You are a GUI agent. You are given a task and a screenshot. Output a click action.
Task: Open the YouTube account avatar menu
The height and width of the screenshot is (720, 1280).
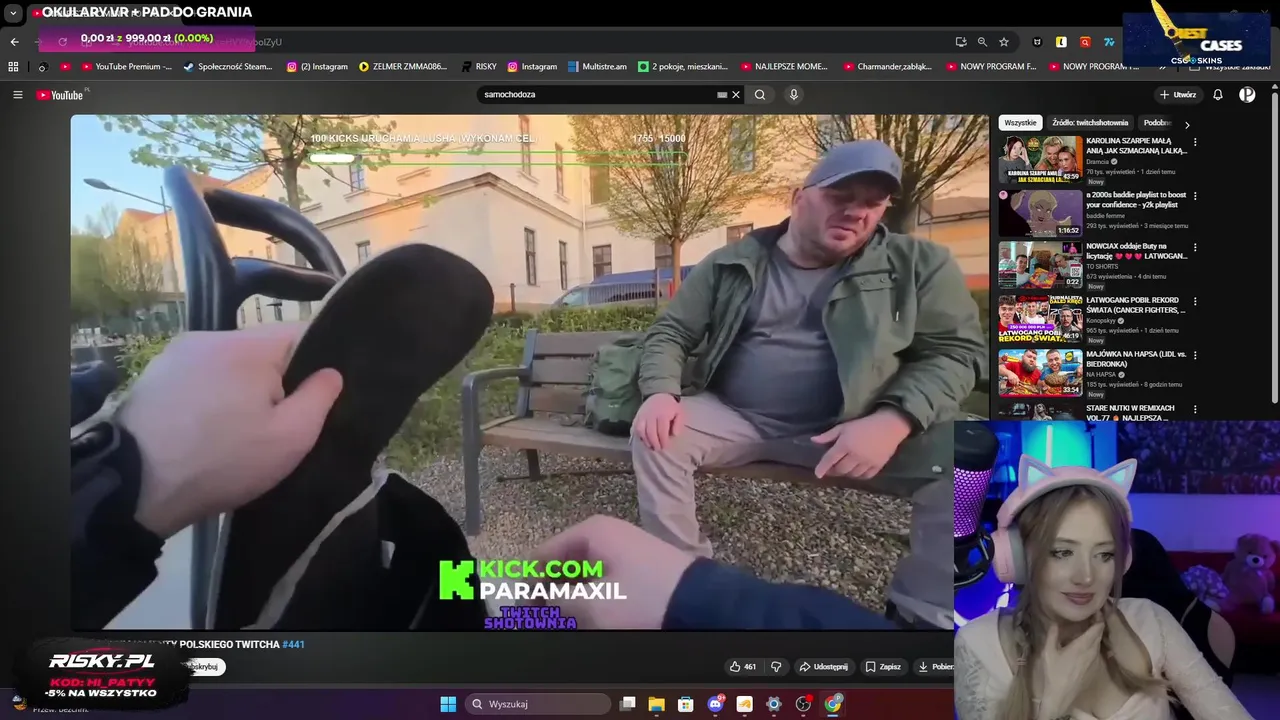coord(1247,95)
